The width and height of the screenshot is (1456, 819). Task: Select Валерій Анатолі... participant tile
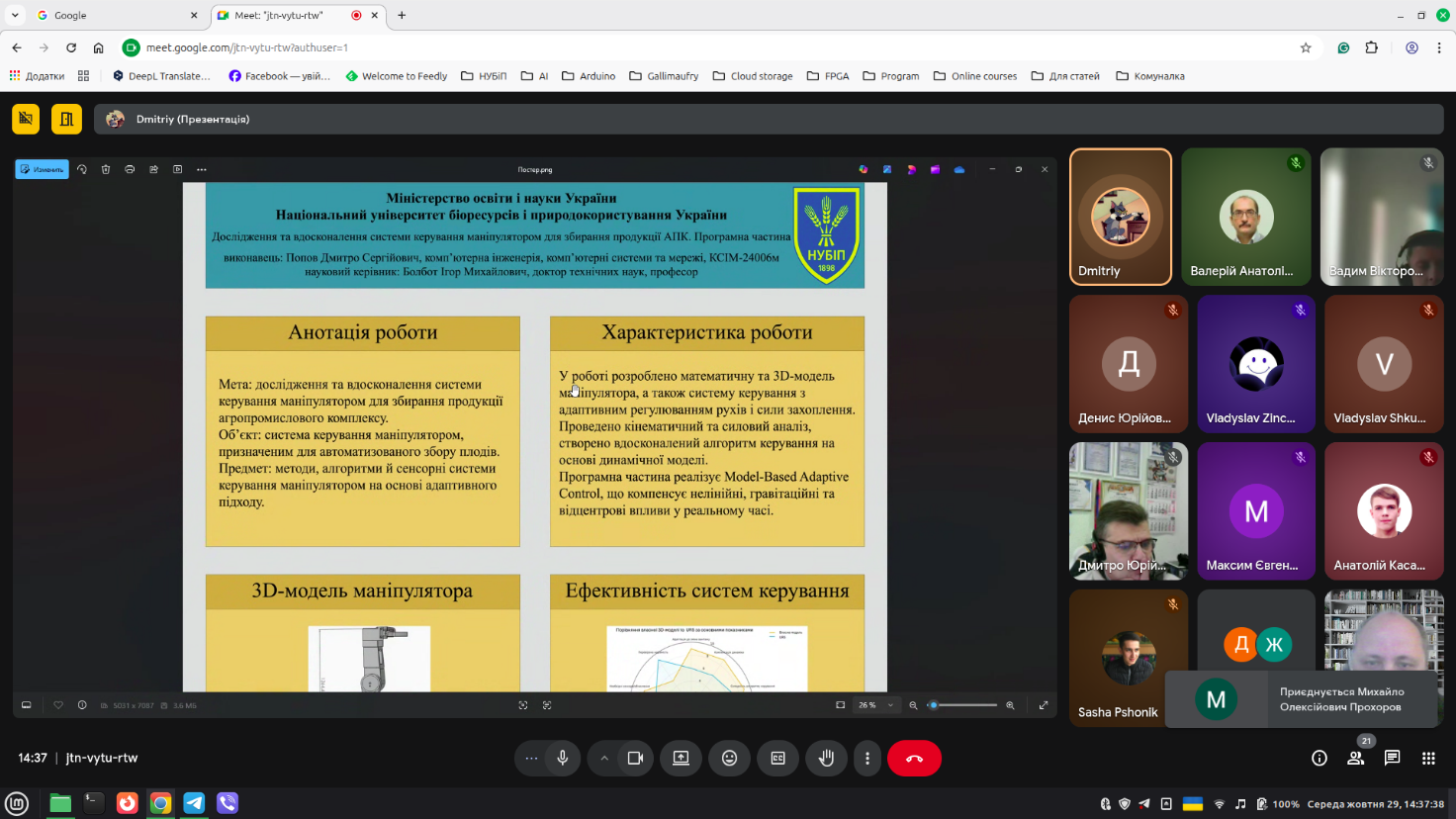point(1245,217)
